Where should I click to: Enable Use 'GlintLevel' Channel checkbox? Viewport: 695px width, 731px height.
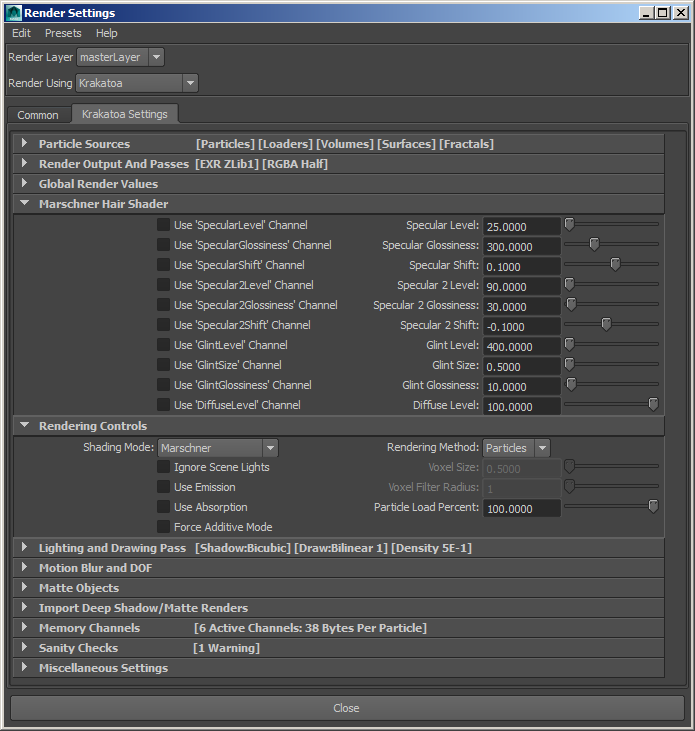163,345
